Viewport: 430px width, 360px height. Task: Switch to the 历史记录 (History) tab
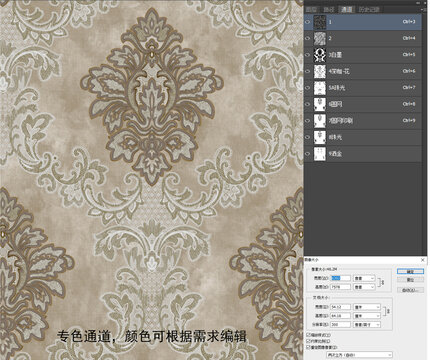[x=369, y=10]
